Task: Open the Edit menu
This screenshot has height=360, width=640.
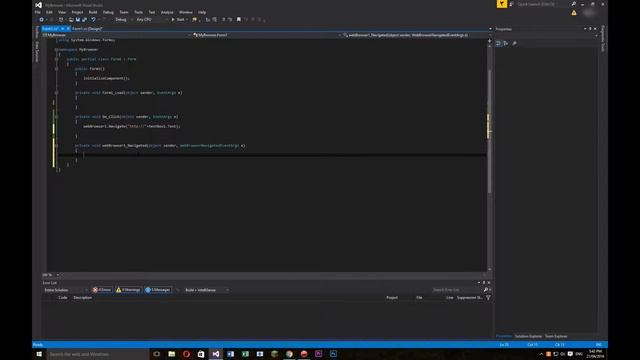Action: 49,12
